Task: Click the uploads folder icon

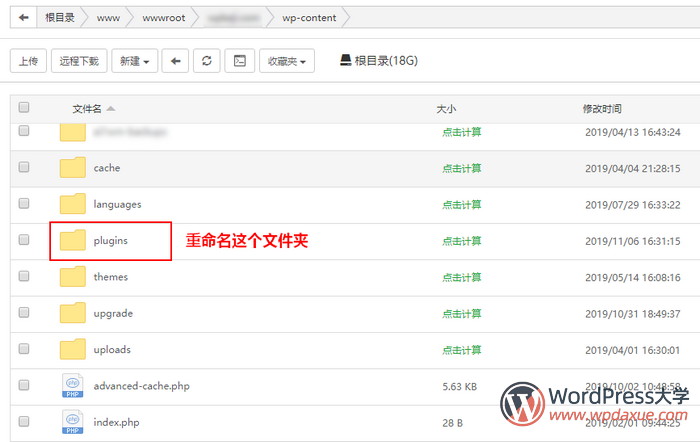Action: coord(73,349)
